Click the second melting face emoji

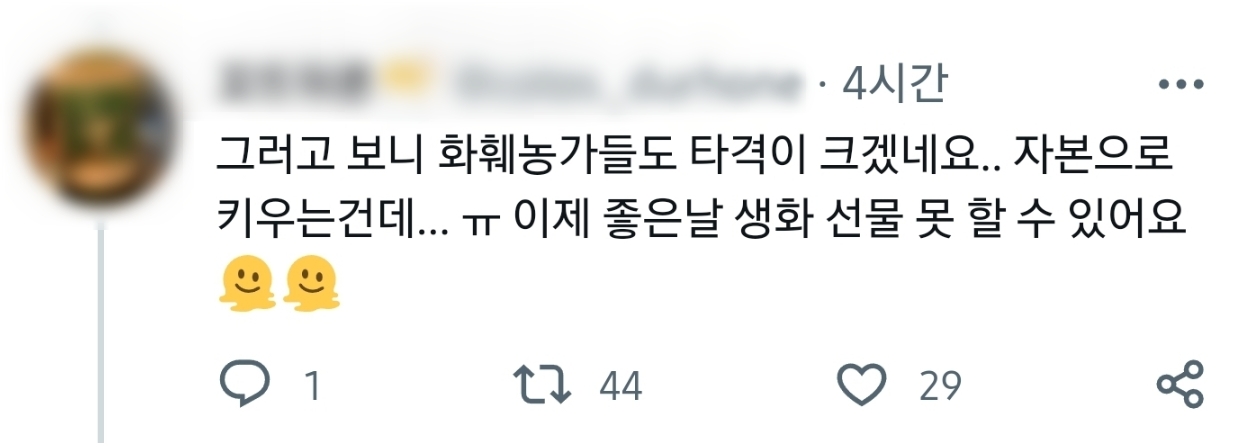(x=312, y=285)
